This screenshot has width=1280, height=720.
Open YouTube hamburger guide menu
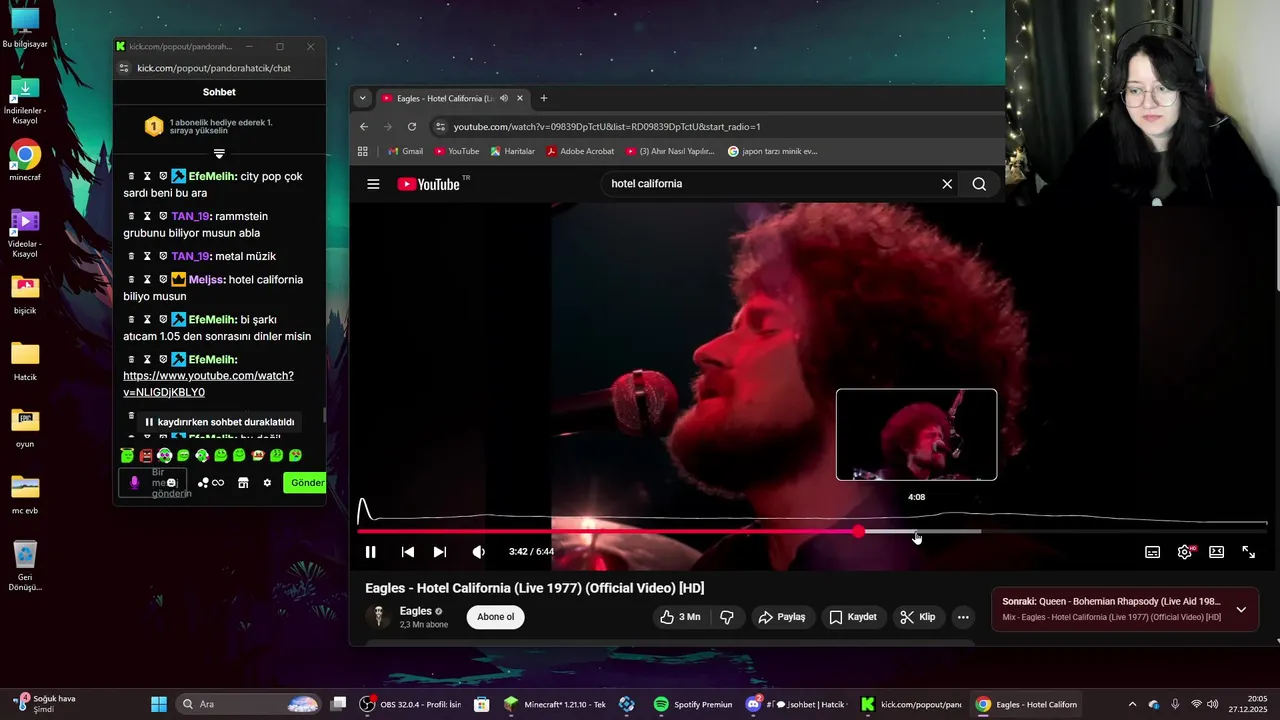[373, 184]
